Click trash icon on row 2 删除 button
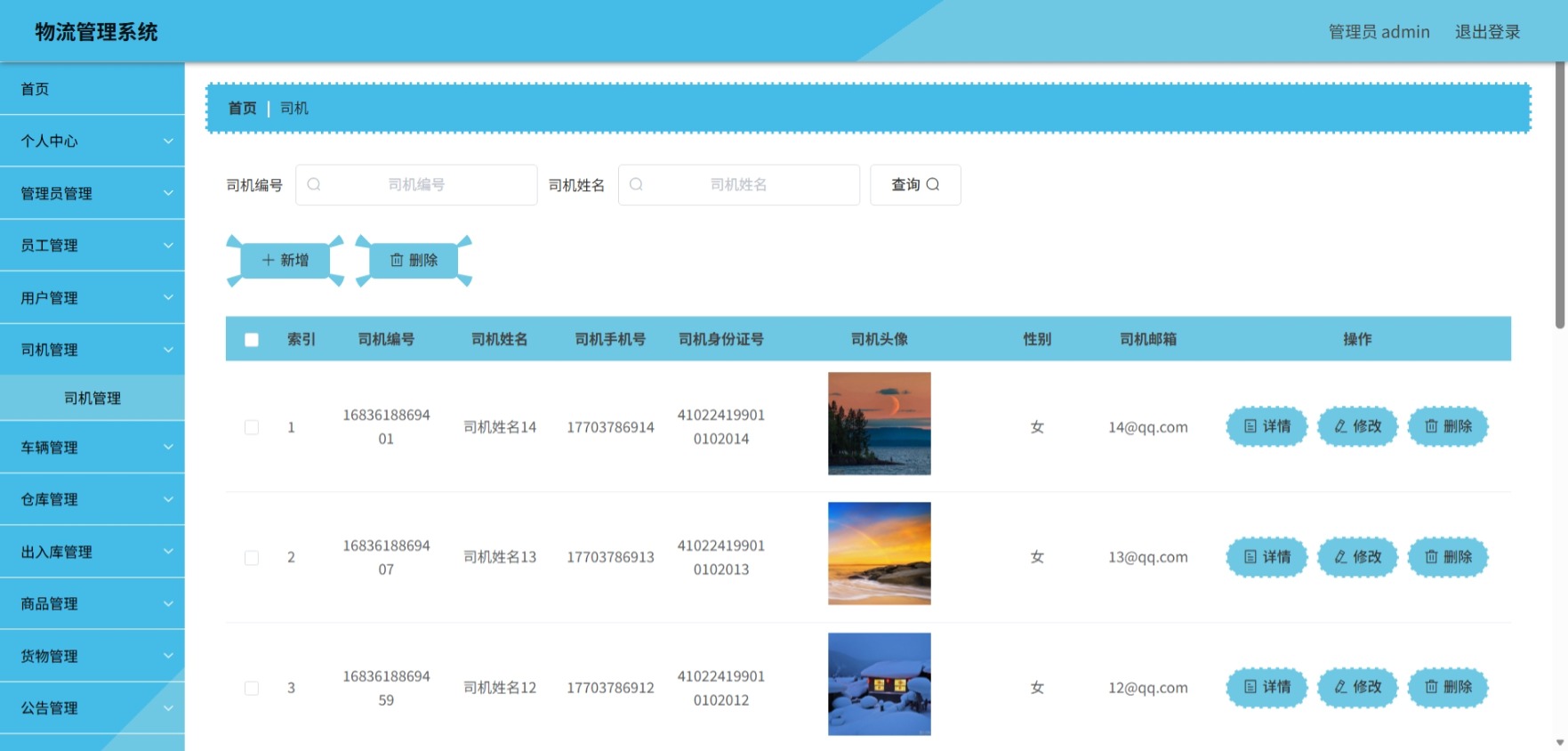Image resolution: width=1568 pixels, height=751 pixels. coord(1431,556)
